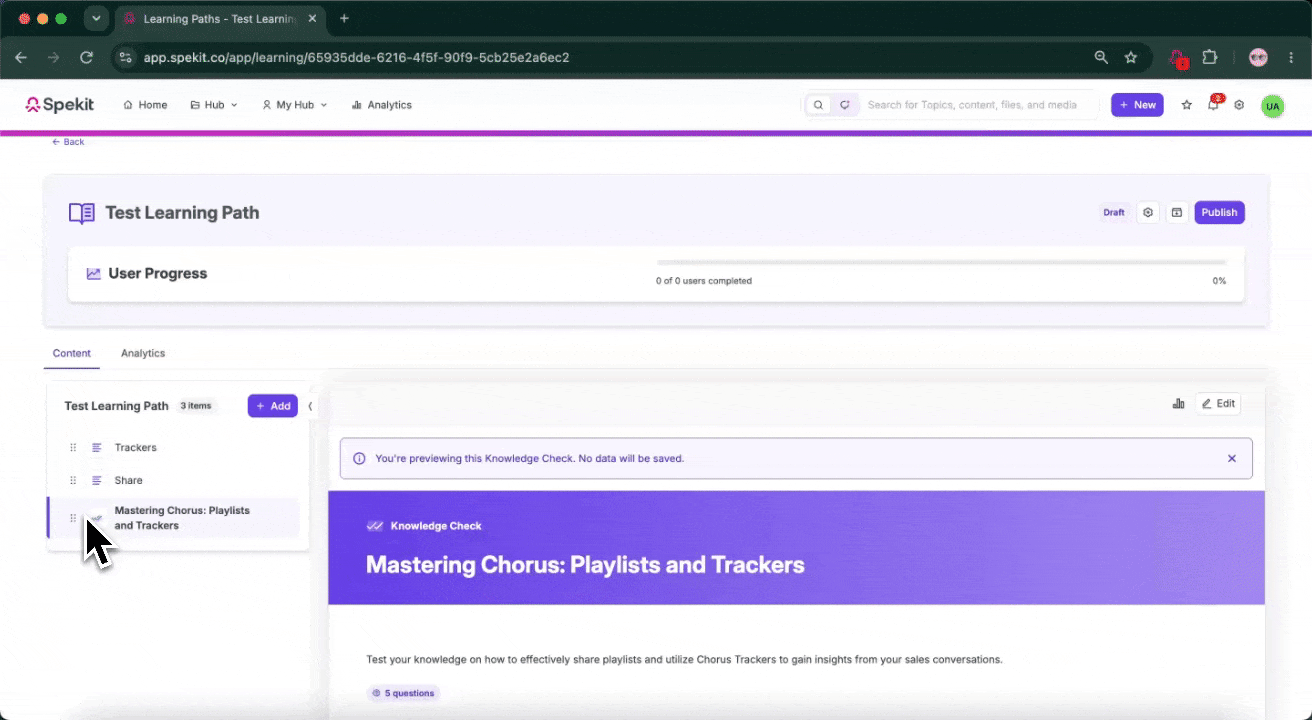
Task: Open the UA user avatar menu
Action: [x=1272, y=106]
